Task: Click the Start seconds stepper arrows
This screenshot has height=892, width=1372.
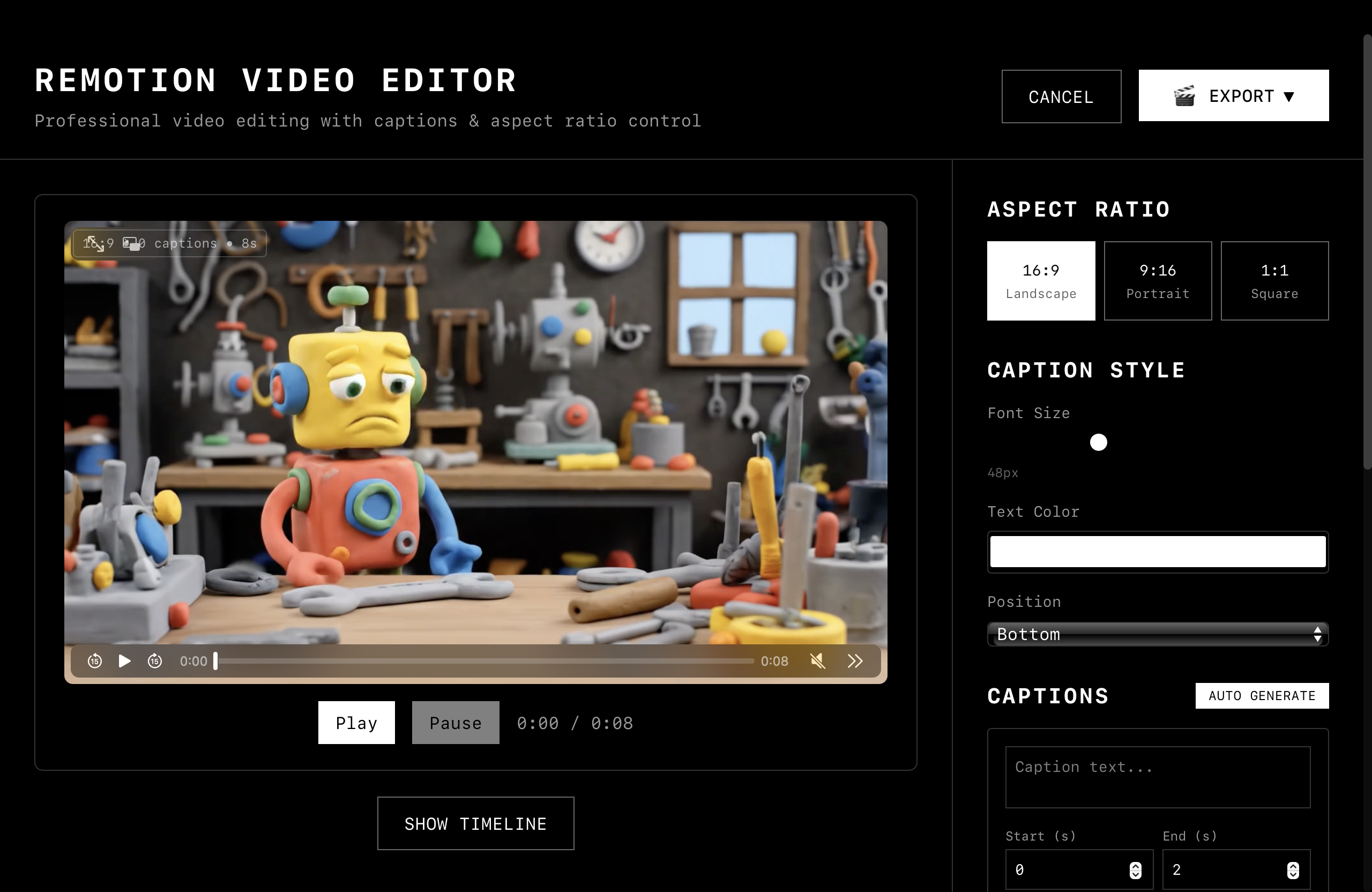Action: [1135, 870]
